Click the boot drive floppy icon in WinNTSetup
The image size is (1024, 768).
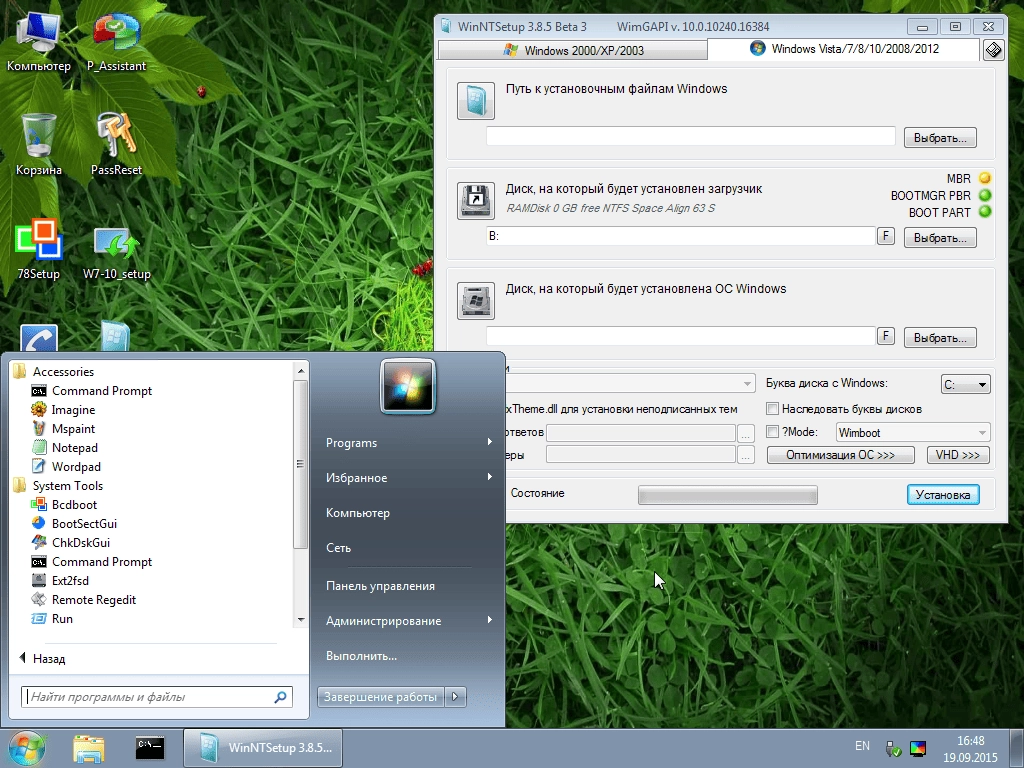[475, 200]
